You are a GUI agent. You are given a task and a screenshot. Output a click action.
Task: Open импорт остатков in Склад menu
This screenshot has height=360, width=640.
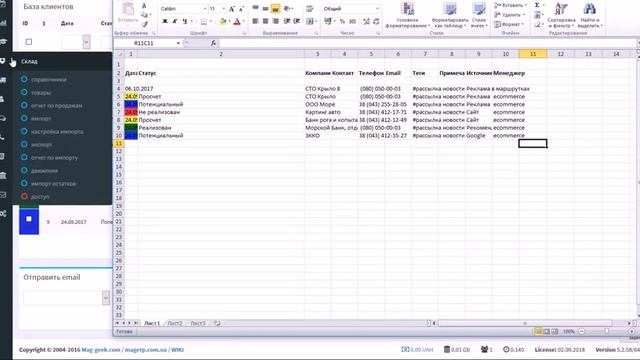pos(53,184)
